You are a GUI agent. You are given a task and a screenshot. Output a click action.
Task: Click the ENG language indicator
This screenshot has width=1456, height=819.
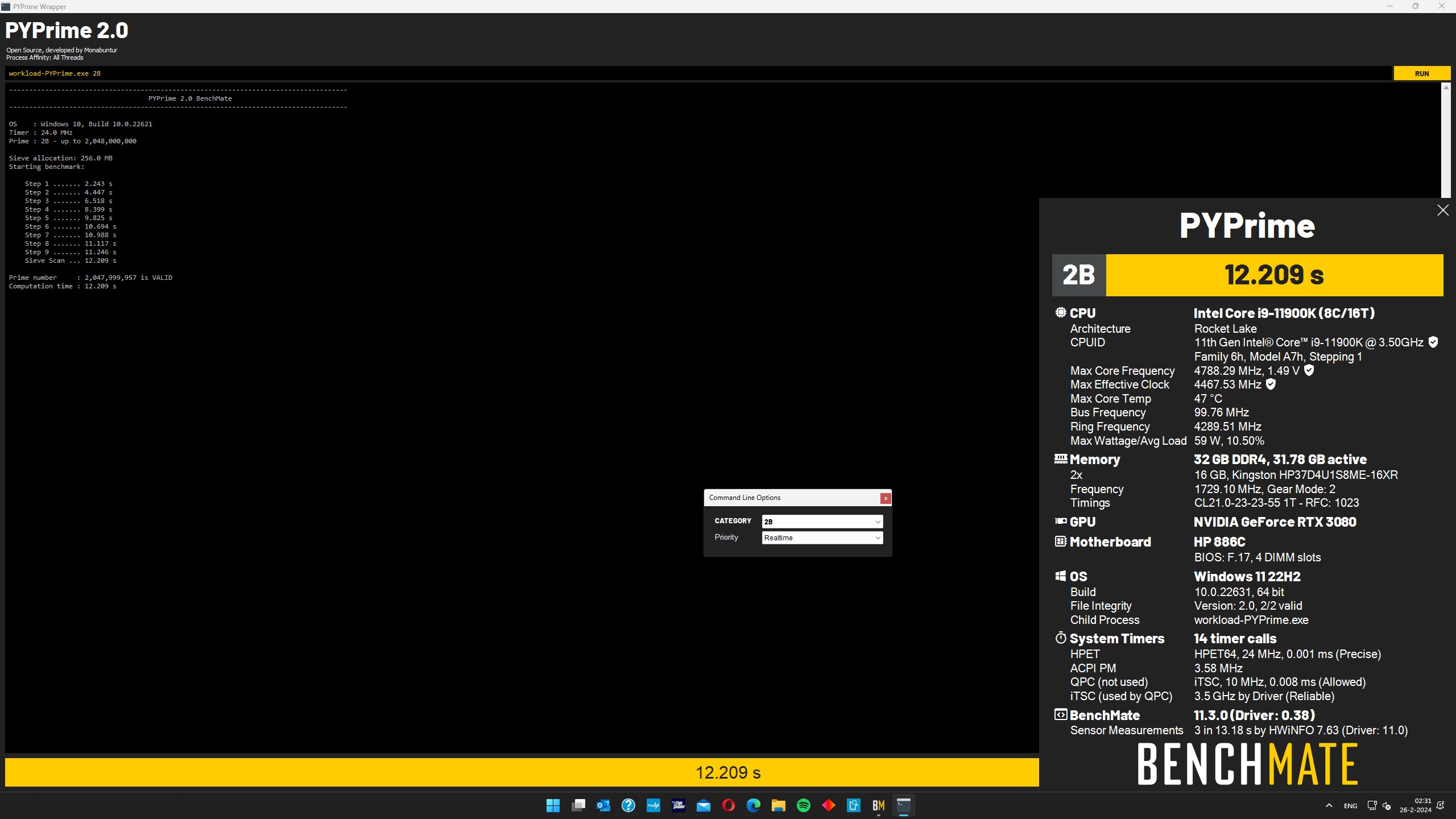[x=1351, y=806]
